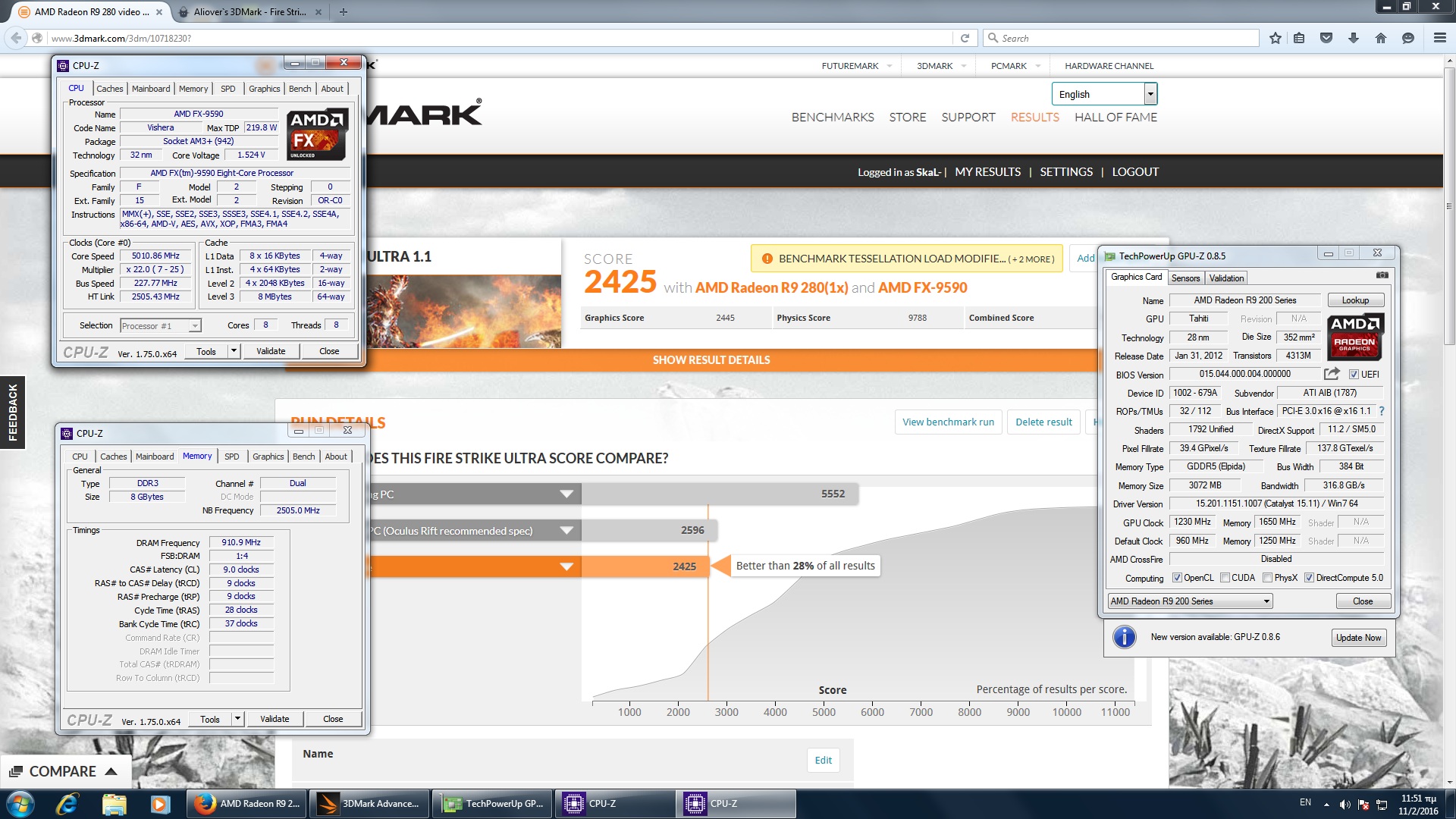1456x819 pixels.
Task: Switch to Mainboard tab in top CPU-Z window
Action: coord(151,89)
